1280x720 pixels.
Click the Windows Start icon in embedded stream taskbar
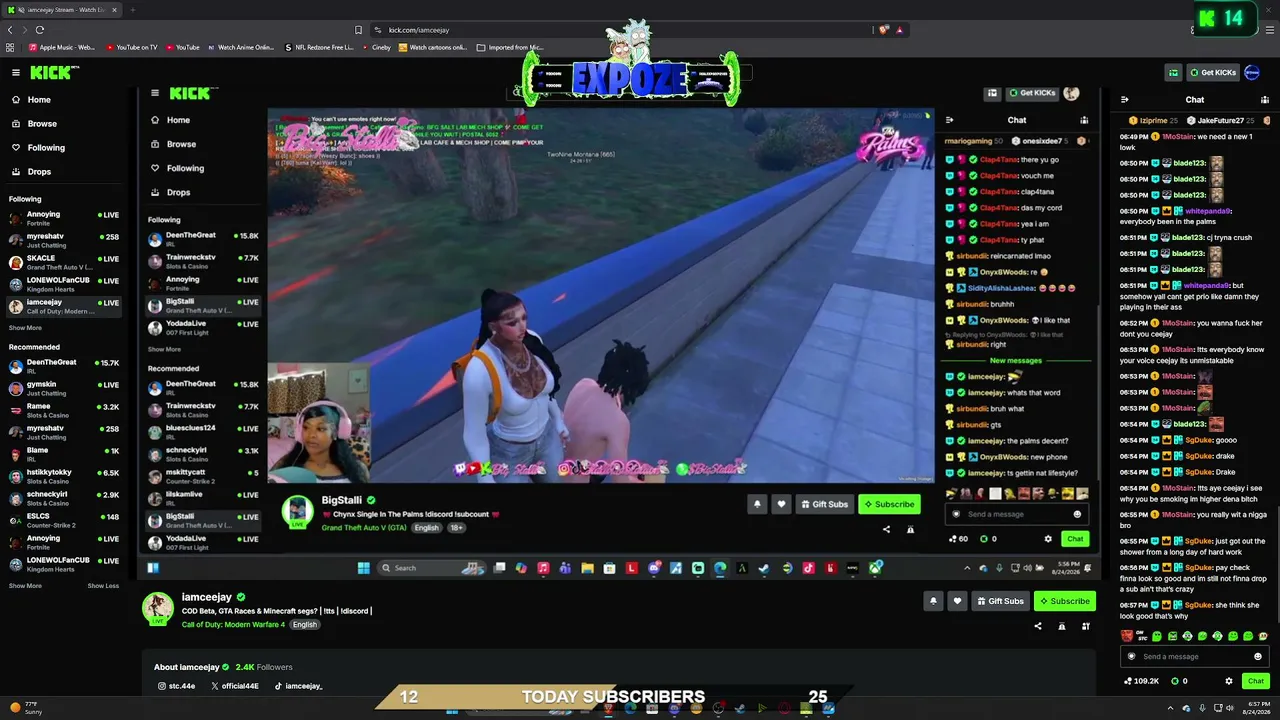(363, 568)
